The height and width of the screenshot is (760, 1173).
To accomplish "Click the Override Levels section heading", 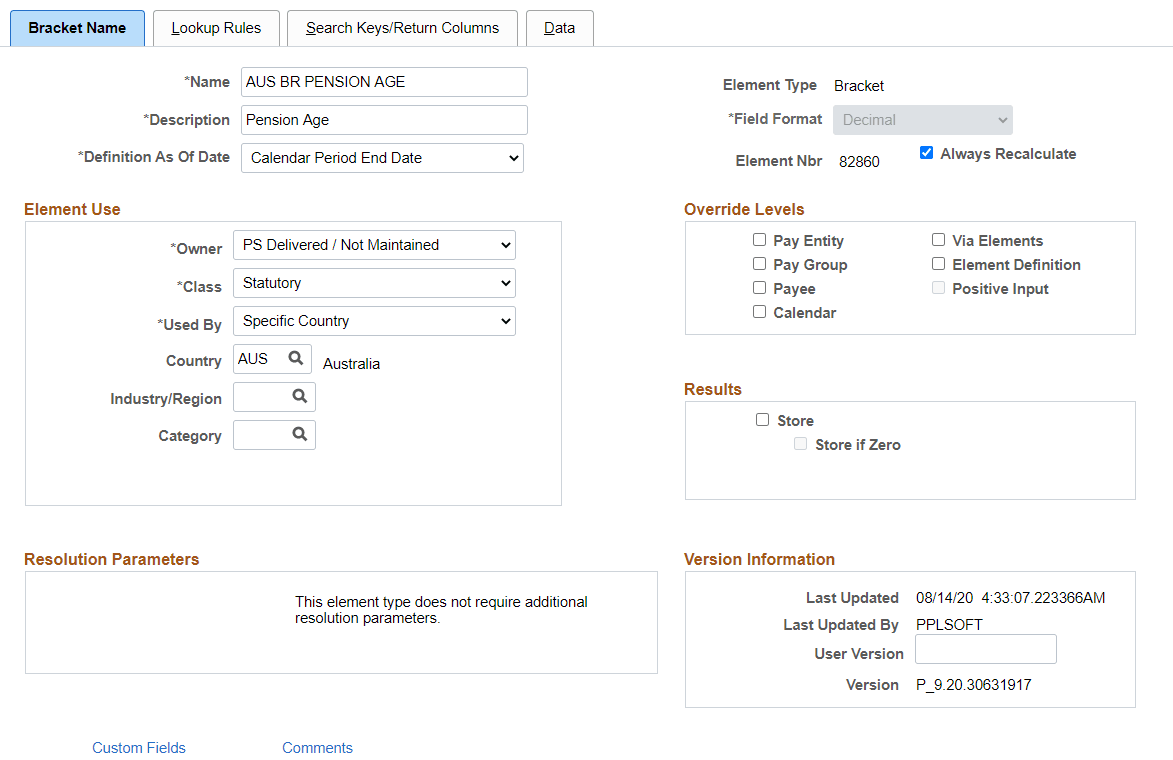I will pos(744,209).
